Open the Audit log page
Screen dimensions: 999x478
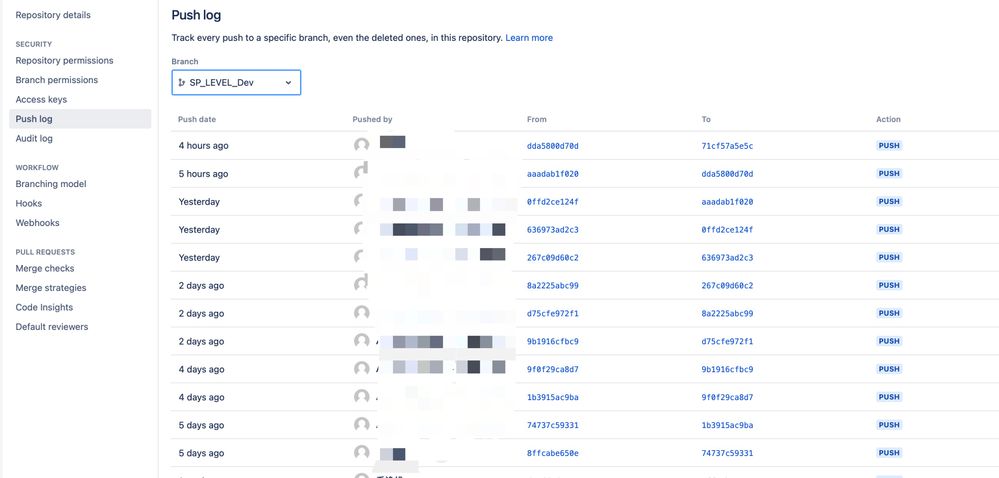click(34, 138)
